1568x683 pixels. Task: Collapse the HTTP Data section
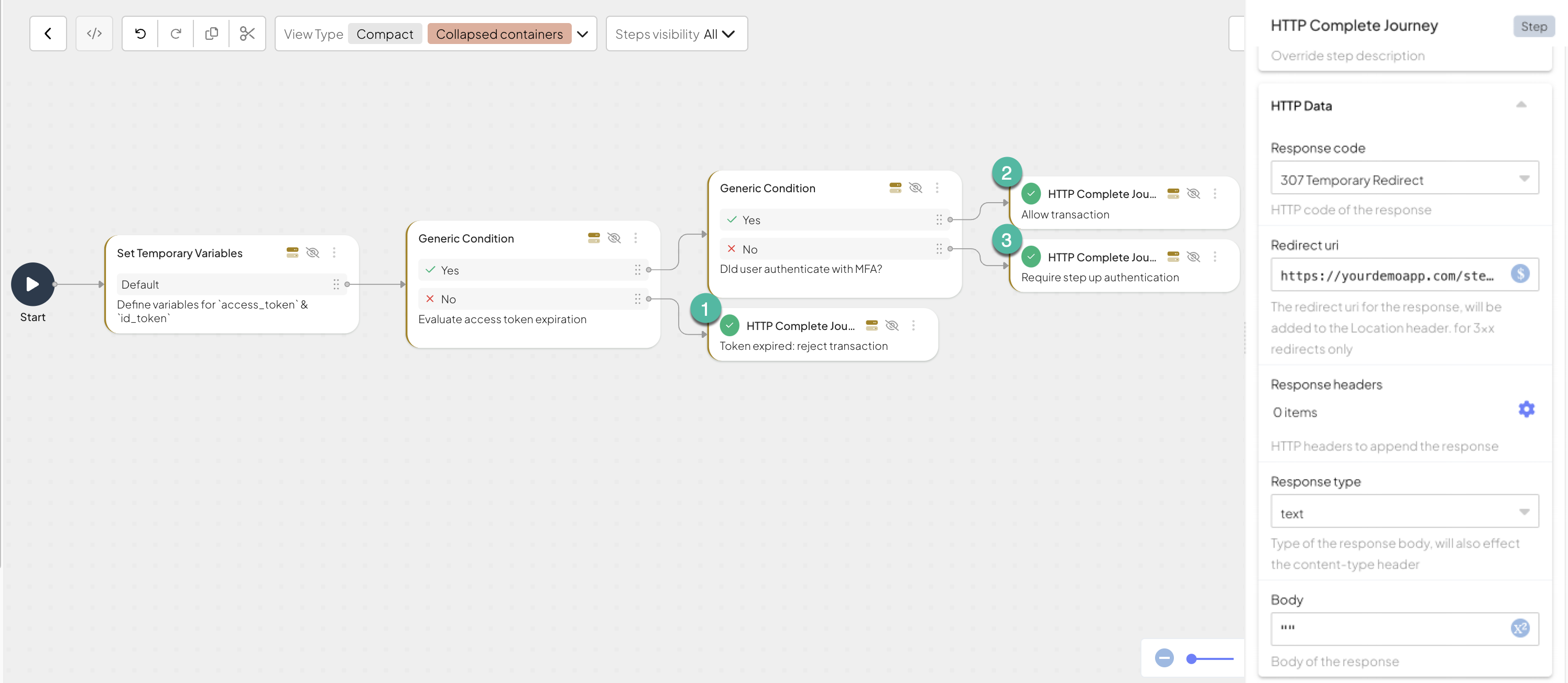(1521, 105)
